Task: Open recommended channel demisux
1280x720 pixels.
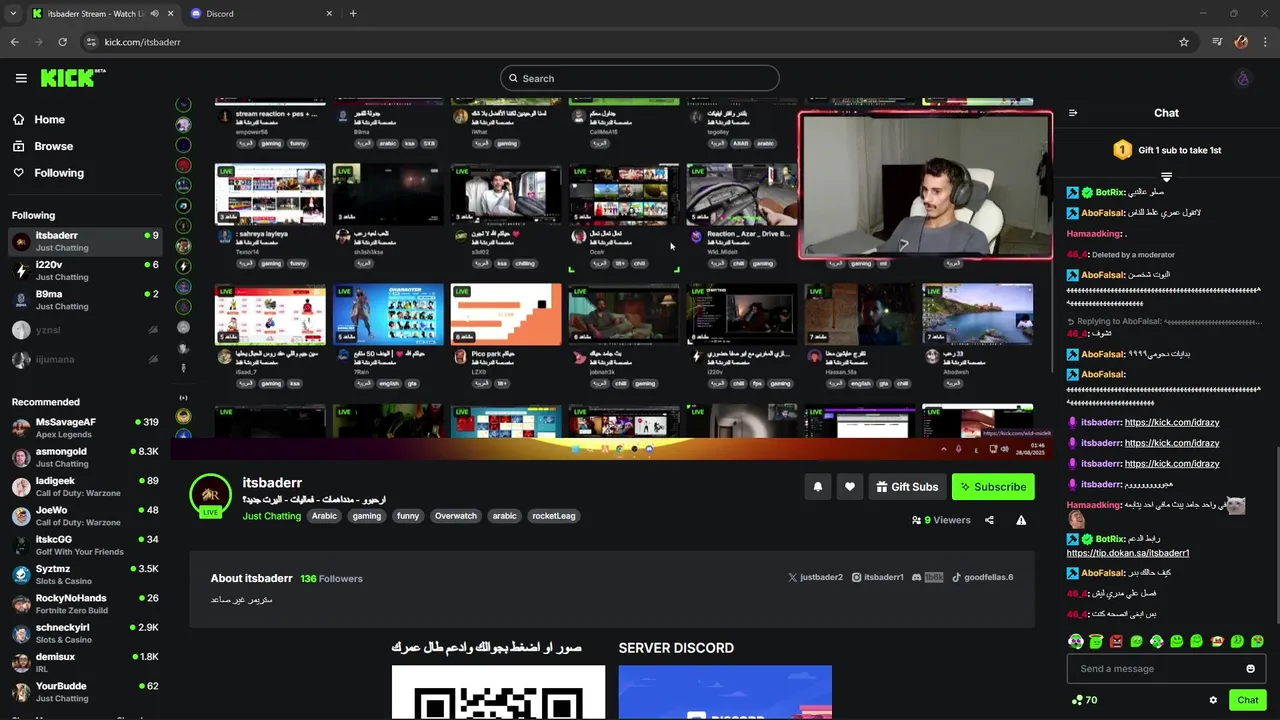Action: [85, 662]
